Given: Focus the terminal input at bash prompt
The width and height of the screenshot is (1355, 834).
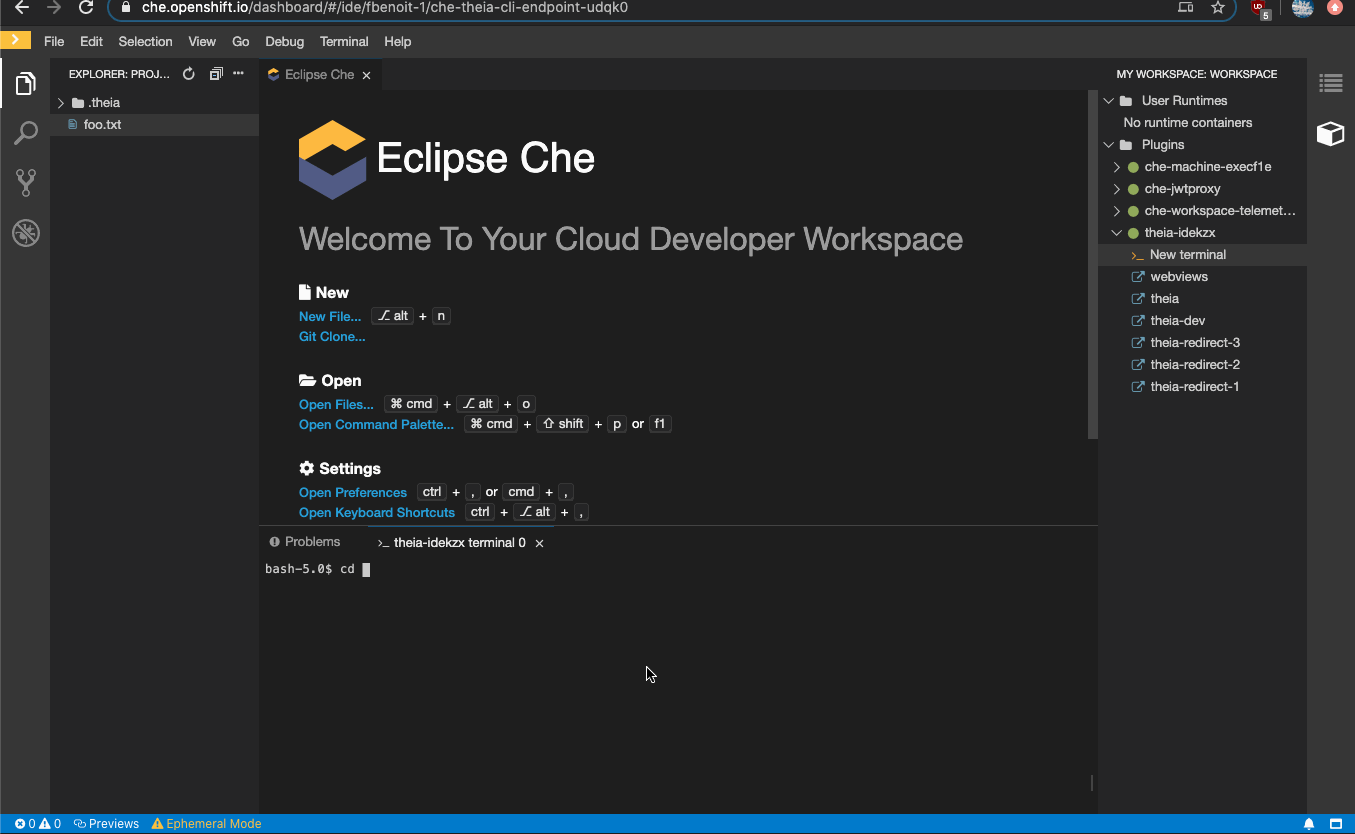Looking at the screenshot, I should (x=366, y=570).
